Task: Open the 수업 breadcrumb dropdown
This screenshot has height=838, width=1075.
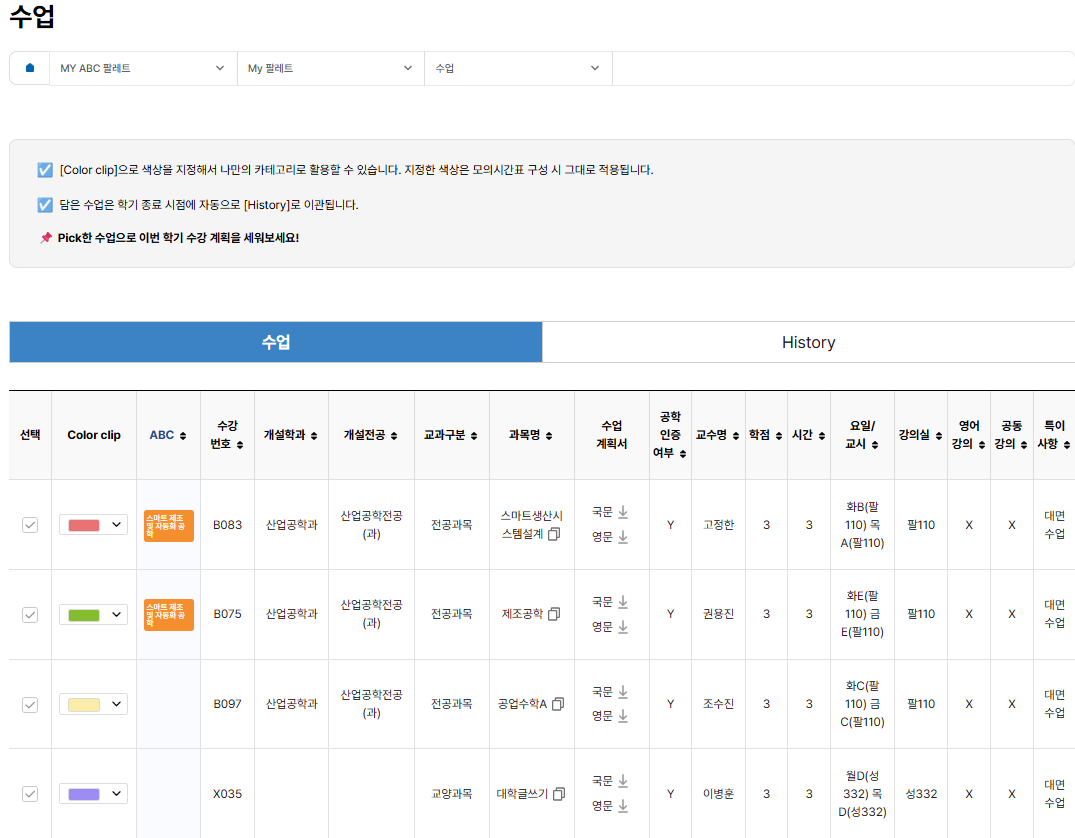Action: [517, 68]
